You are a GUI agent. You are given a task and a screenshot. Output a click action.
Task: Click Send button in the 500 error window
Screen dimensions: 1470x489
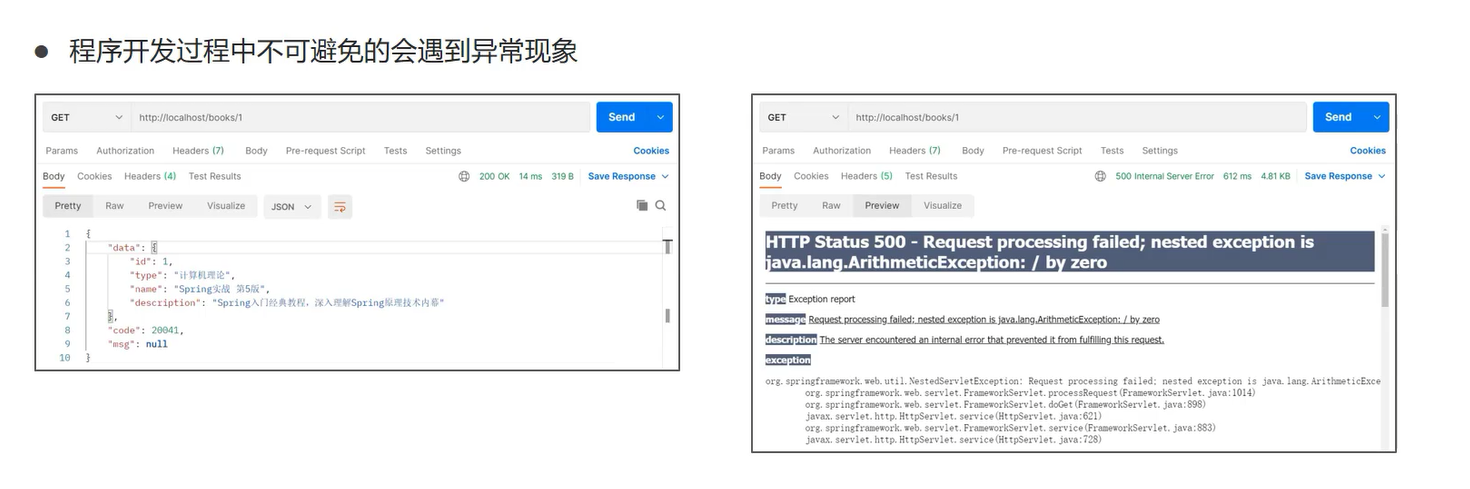pos(1338,117)
